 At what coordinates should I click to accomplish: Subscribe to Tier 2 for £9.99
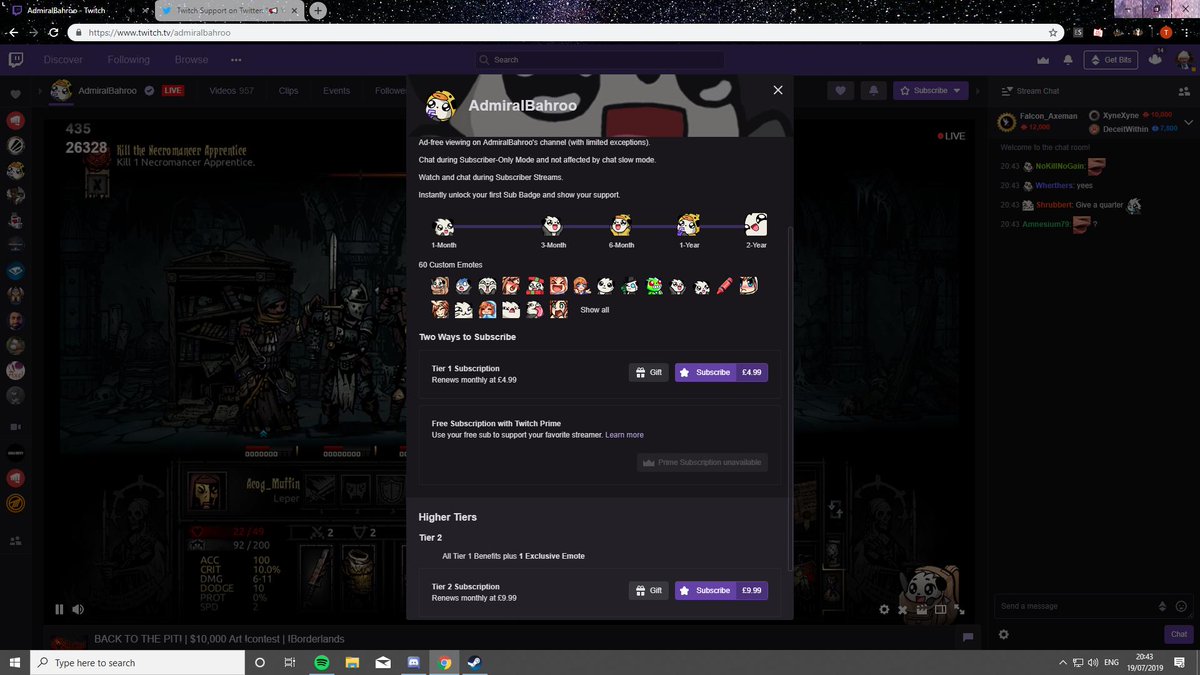[x=721, y=590]
